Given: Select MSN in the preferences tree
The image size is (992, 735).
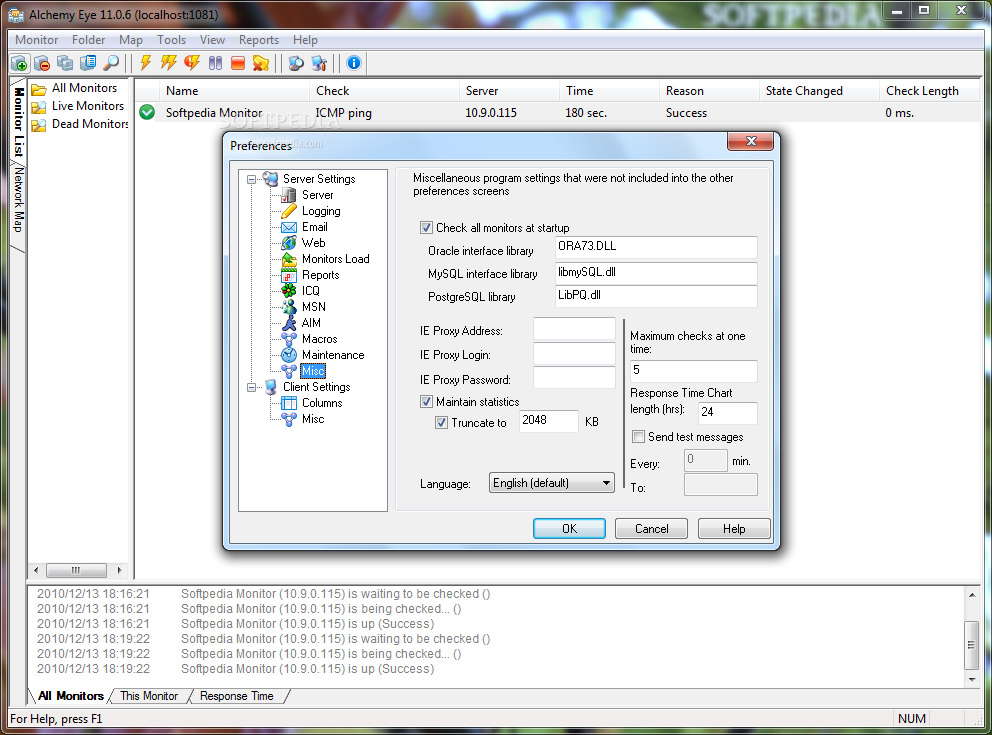Looking at the screenshot, I should click(x=313, y=307).
